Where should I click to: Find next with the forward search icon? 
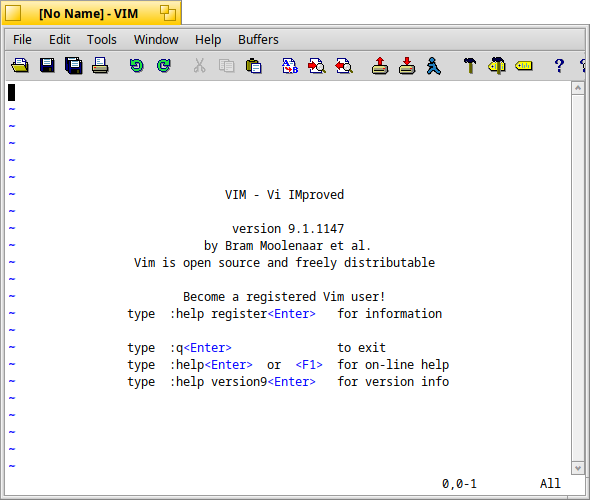pos(317,66)
